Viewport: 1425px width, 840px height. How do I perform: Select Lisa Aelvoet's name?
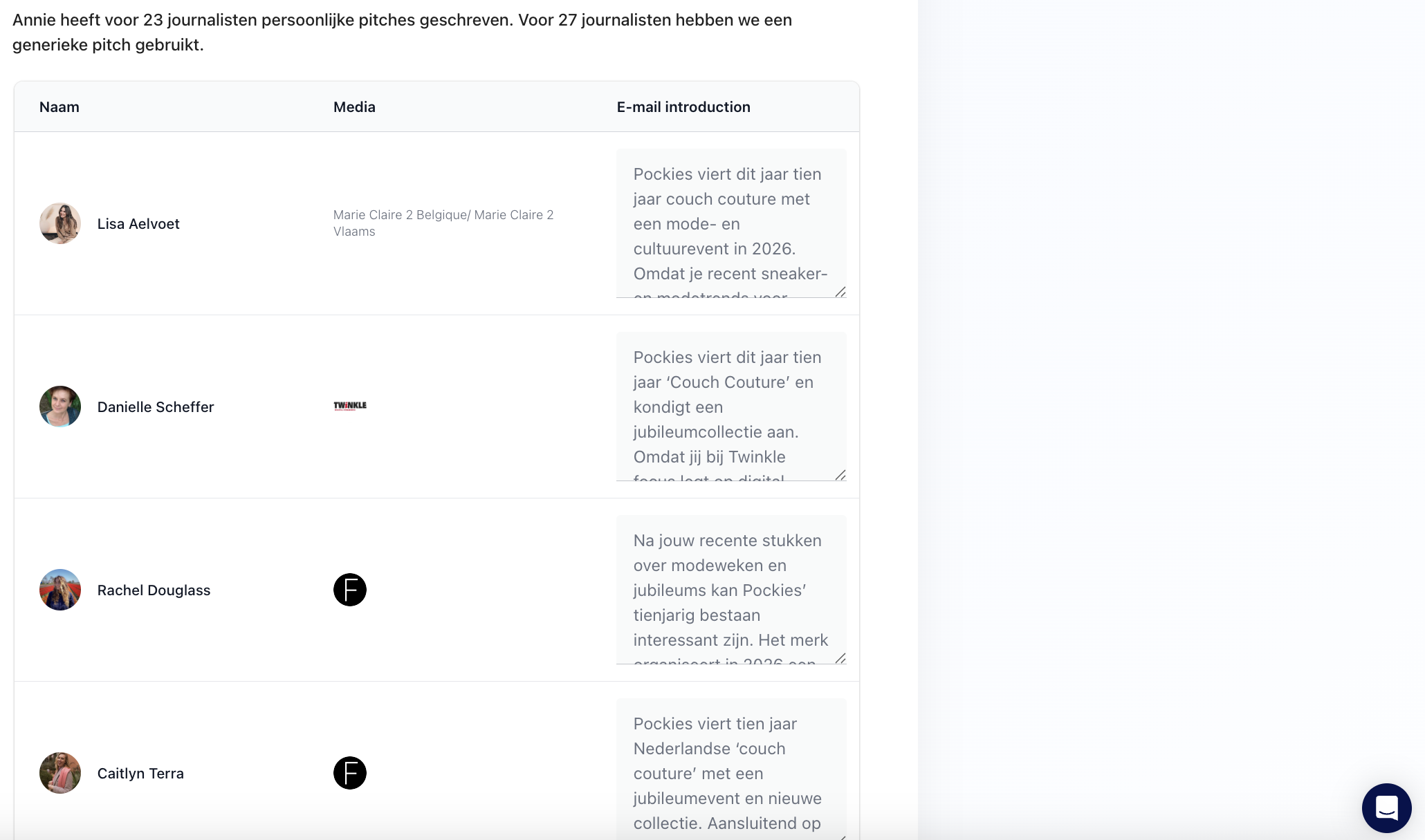pyautogui.click(x=138, y=223)
